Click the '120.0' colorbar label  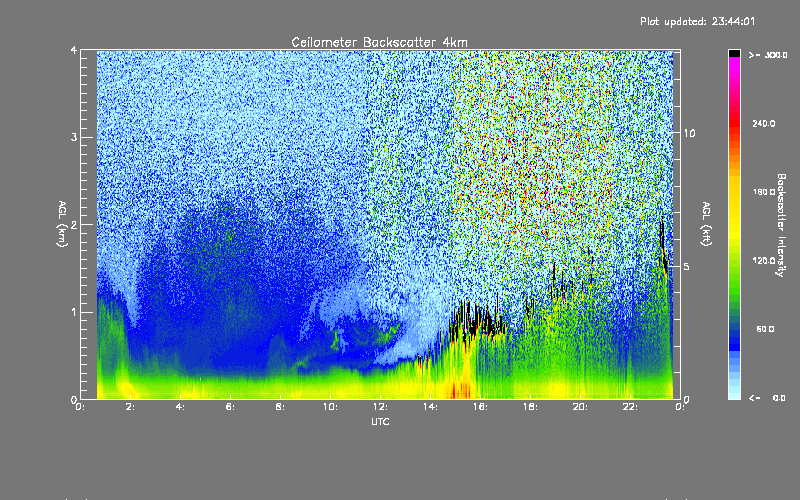(764, 260)
